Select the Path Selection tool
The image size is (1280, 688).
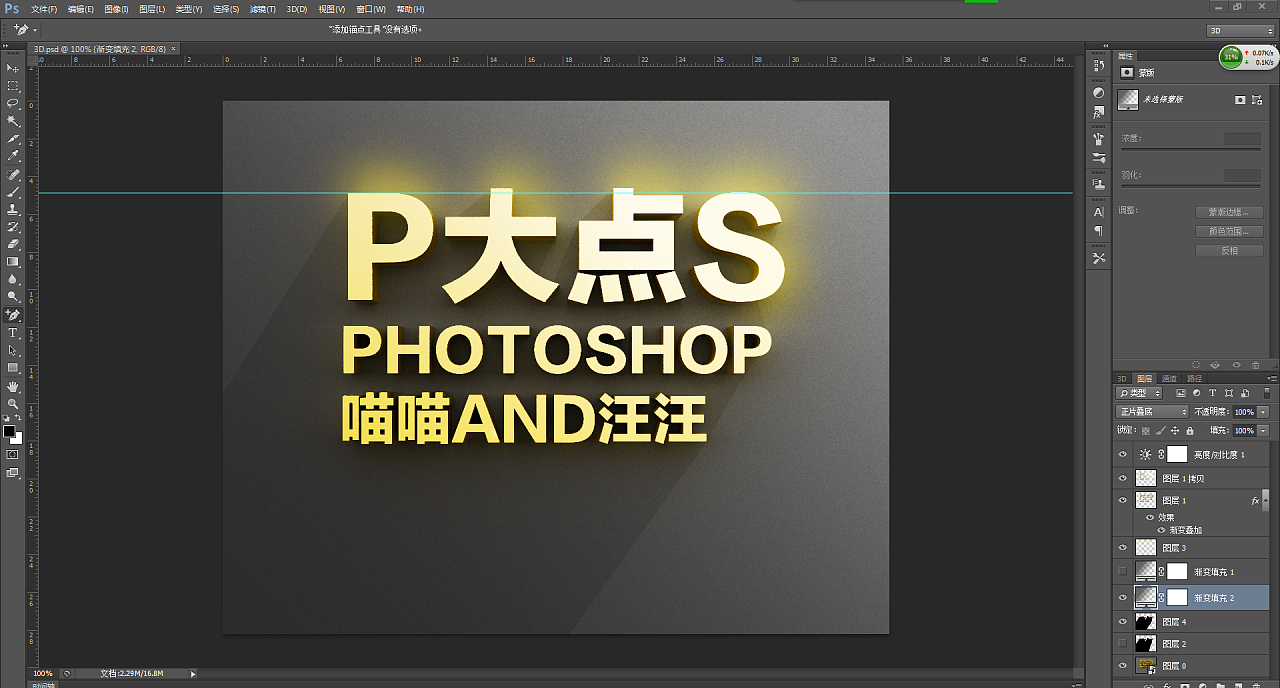13,350
